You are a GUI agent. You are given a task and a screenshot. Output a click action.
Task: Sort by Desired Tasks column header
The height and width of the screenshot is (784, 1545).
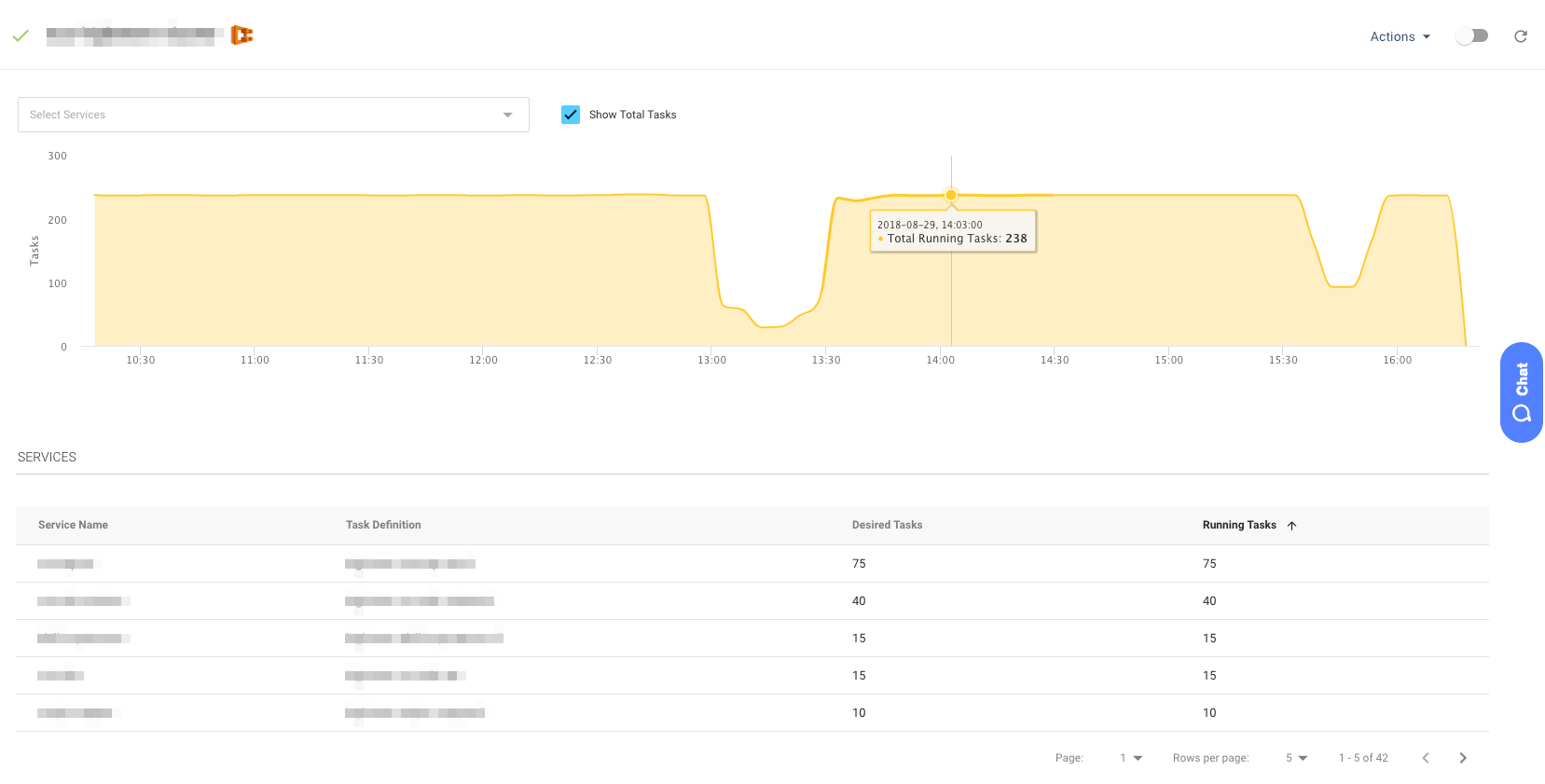[x=887, y=525]
